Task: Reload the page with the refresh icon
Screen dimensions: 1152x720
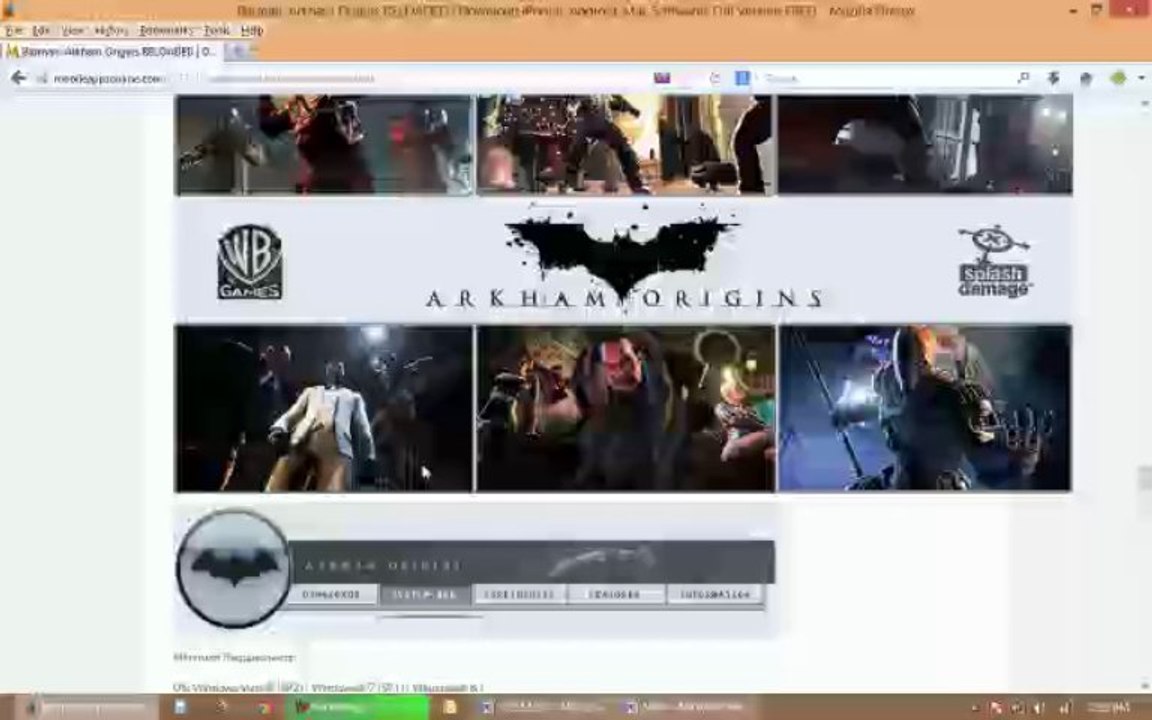Action: (715, 78)
